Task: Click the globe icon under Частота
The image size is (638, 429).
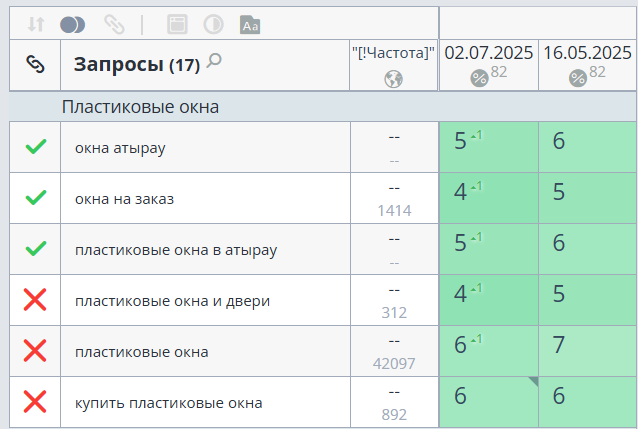Action: click(x=393, y=79)
